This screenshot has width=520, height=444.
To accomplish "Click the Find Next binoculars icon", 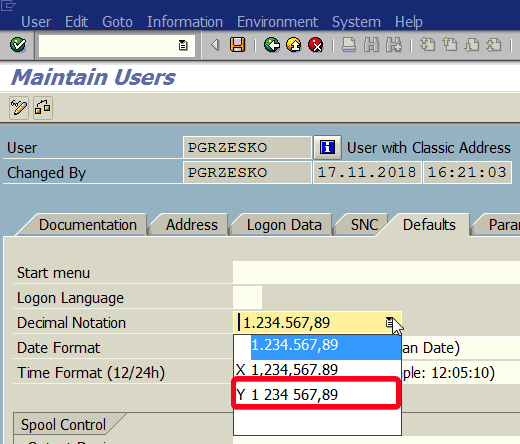I will [394, 45].
